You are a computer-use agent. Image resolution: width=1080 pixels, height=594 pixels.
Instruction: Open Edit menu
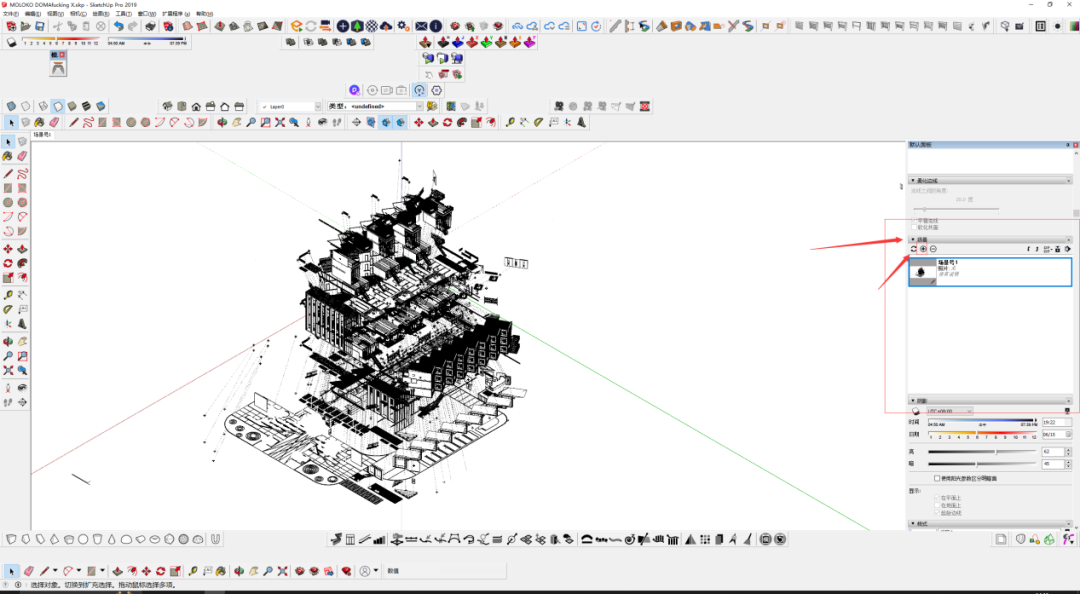click(x=32, y=14)
